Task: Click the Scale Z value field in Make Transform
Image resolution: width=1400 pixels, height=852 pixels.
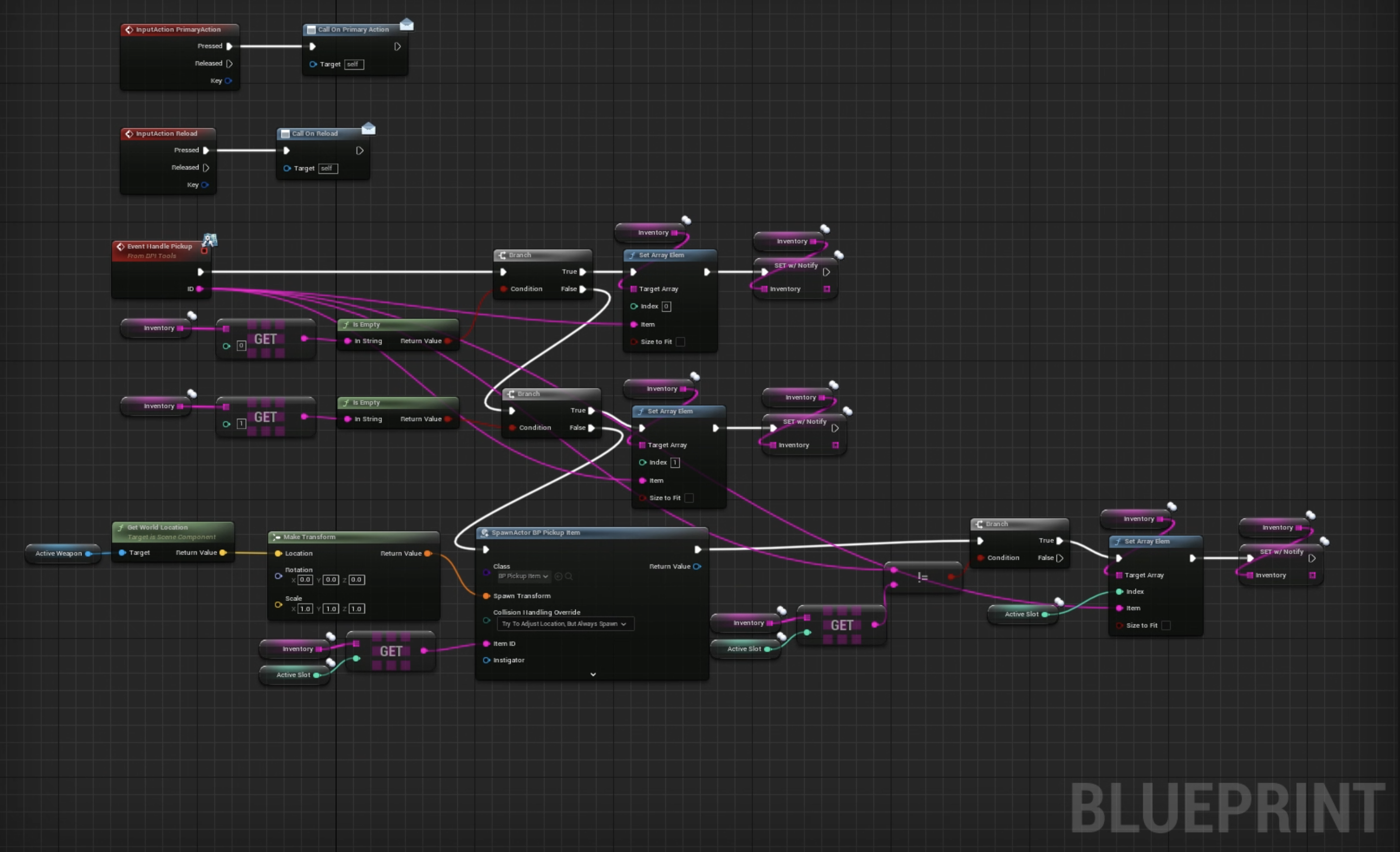Action: point(356,609)
